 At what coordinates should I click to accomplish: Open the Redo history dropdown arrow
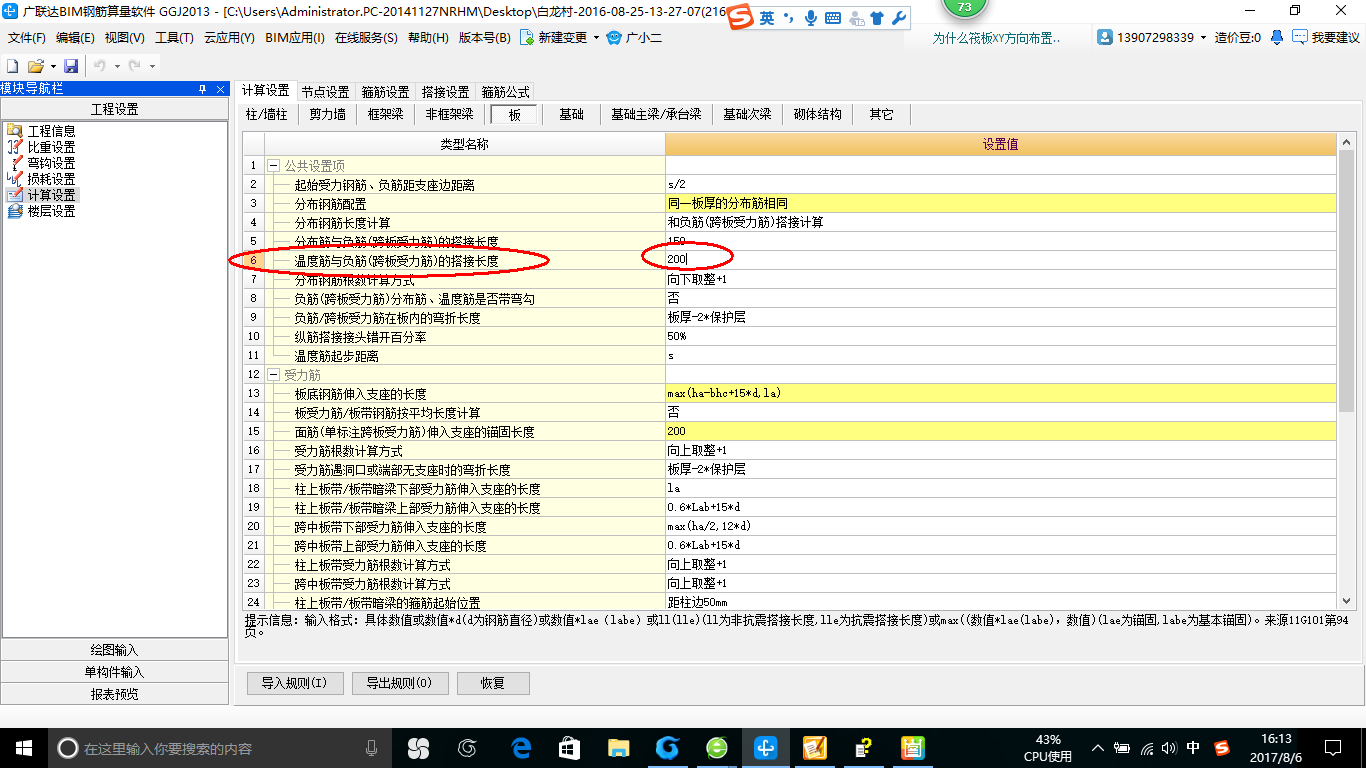pos(151,66)
